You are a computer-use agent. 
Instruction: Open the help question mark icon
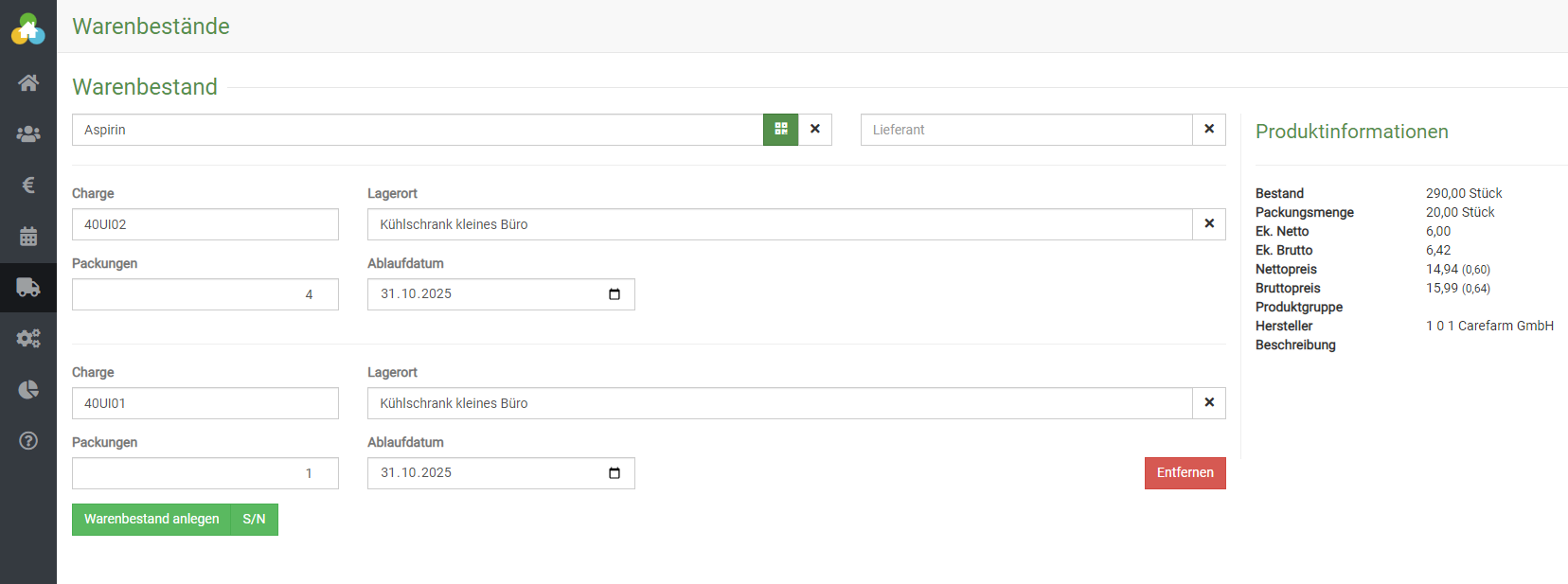coord(28,441)
